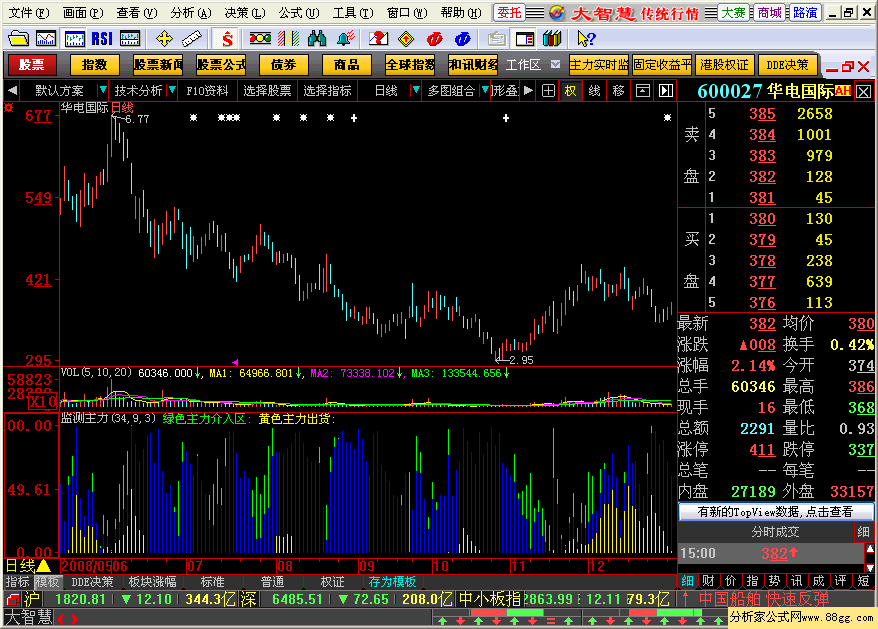Open the 文件(F) menu
Viewport: 878px width, 629px height.
tap(29, 12)
